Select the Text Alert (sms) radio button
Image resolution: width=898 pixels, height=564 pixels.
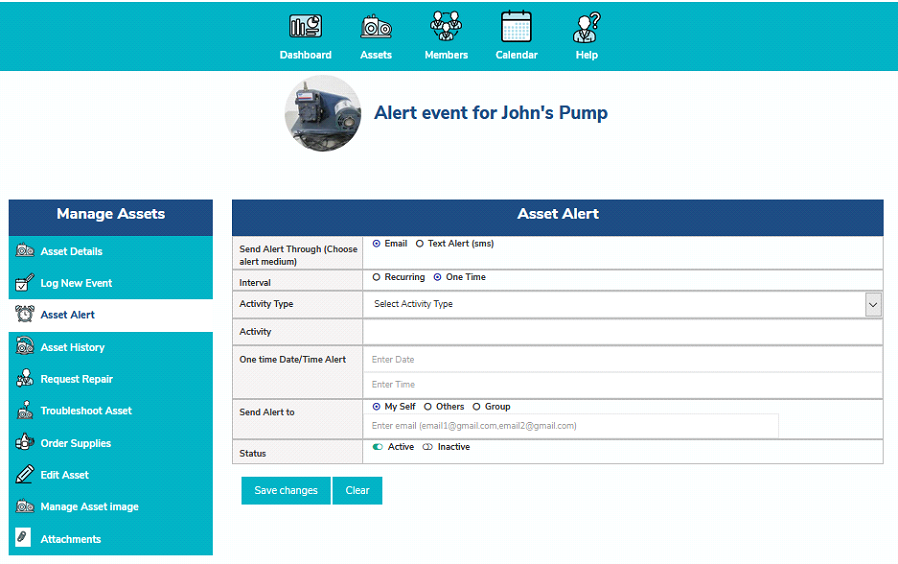420,243
